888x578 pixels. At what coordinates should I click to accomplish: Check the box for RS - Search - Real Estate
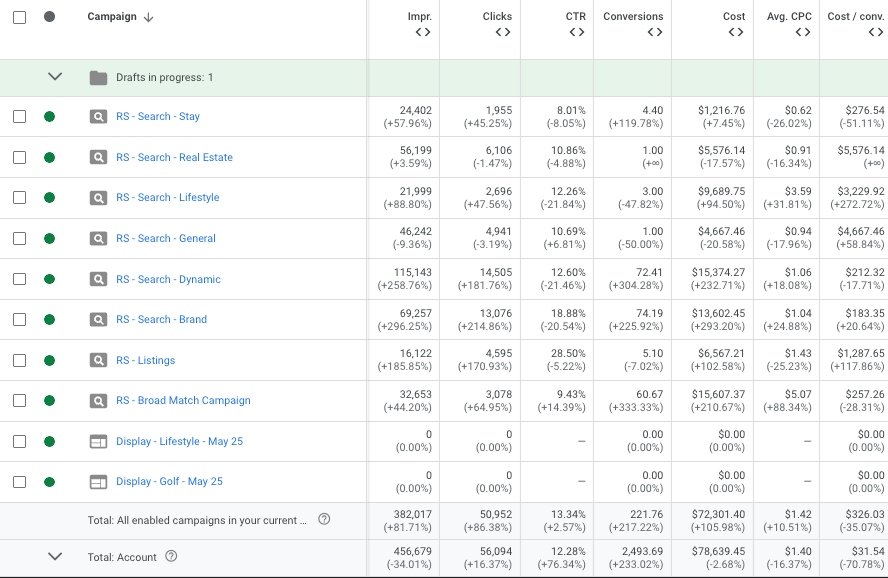pyautogui.click(x=19, y=157)
